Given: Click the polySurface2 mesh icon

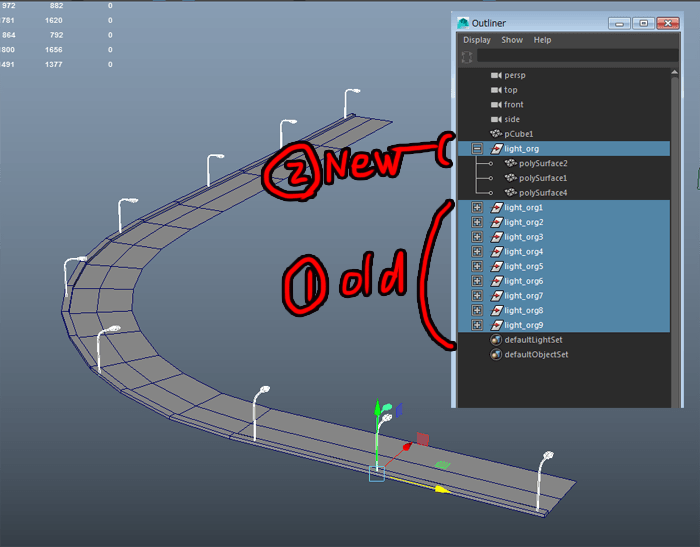Looking at the screenshot, I should tap(511, 163).
